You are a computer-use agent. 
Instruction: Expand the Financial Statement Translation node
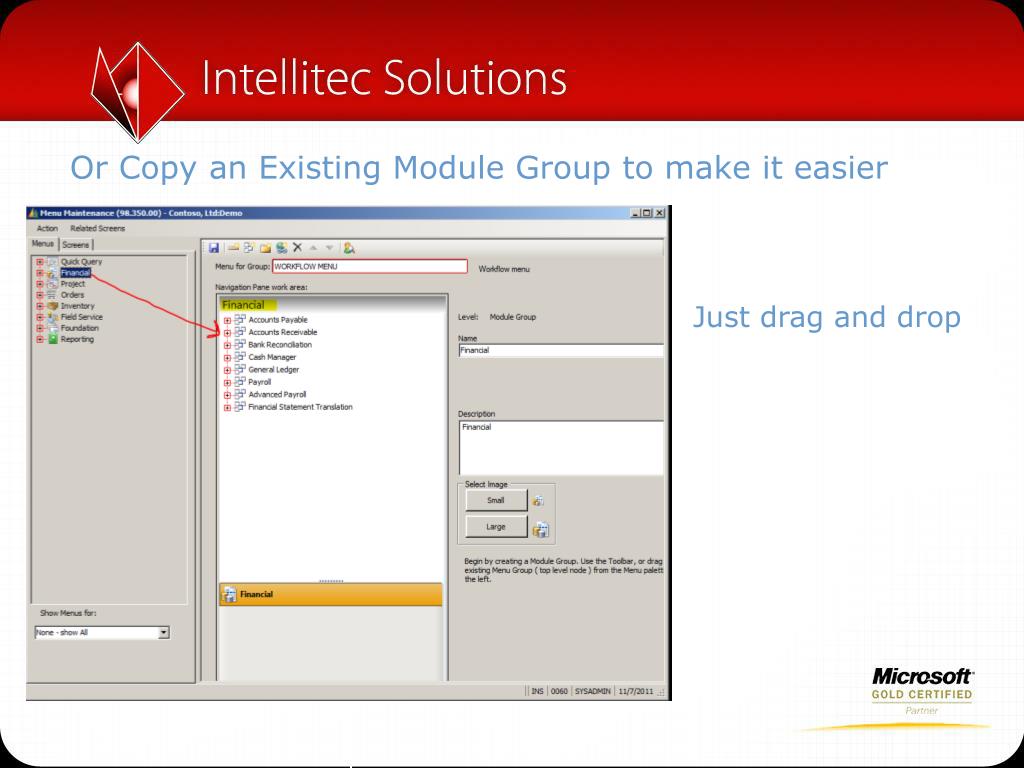[227, 408]
